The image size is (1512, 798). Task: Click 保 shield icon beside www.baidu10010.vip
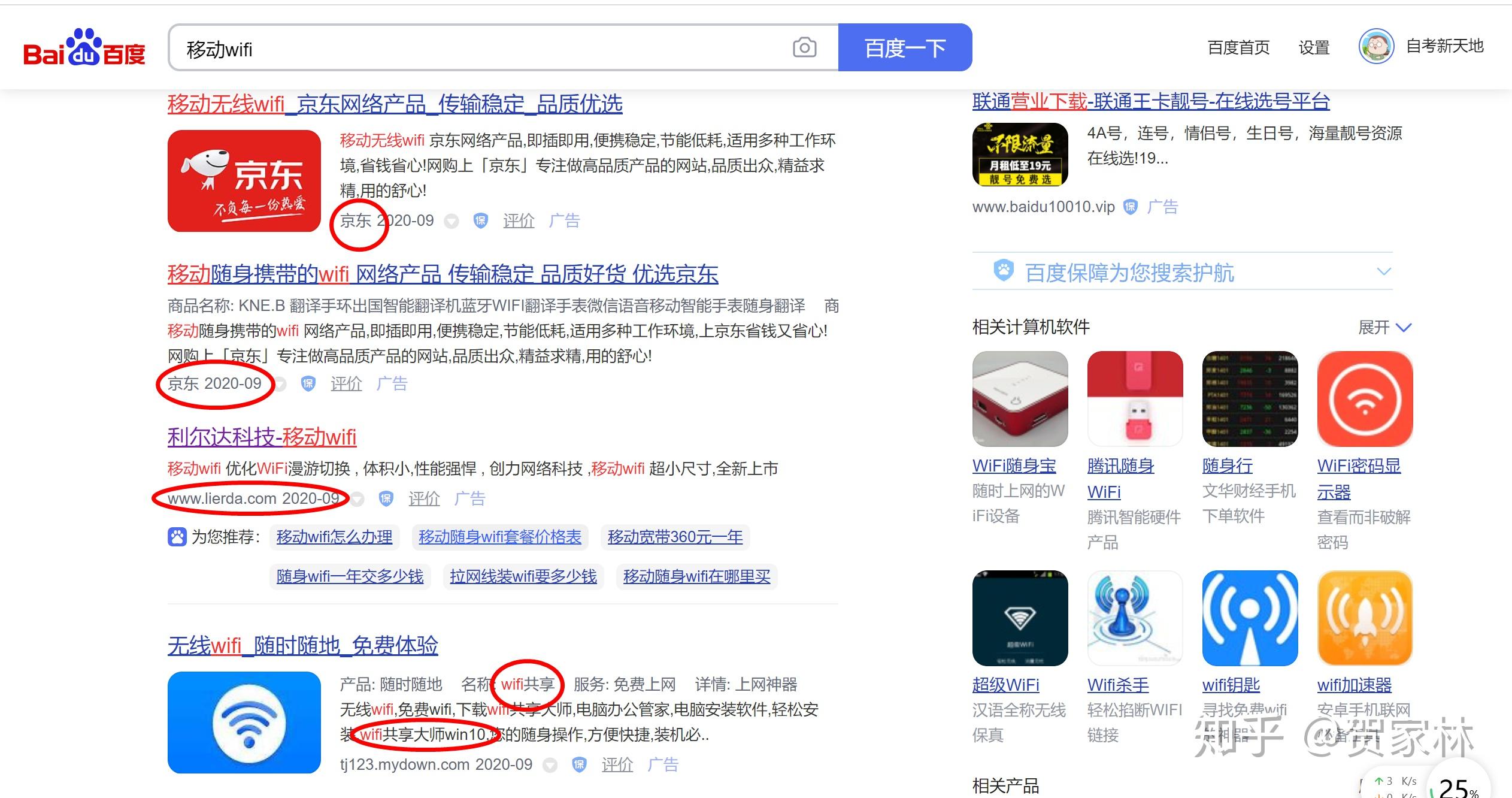pos(1130,207)
